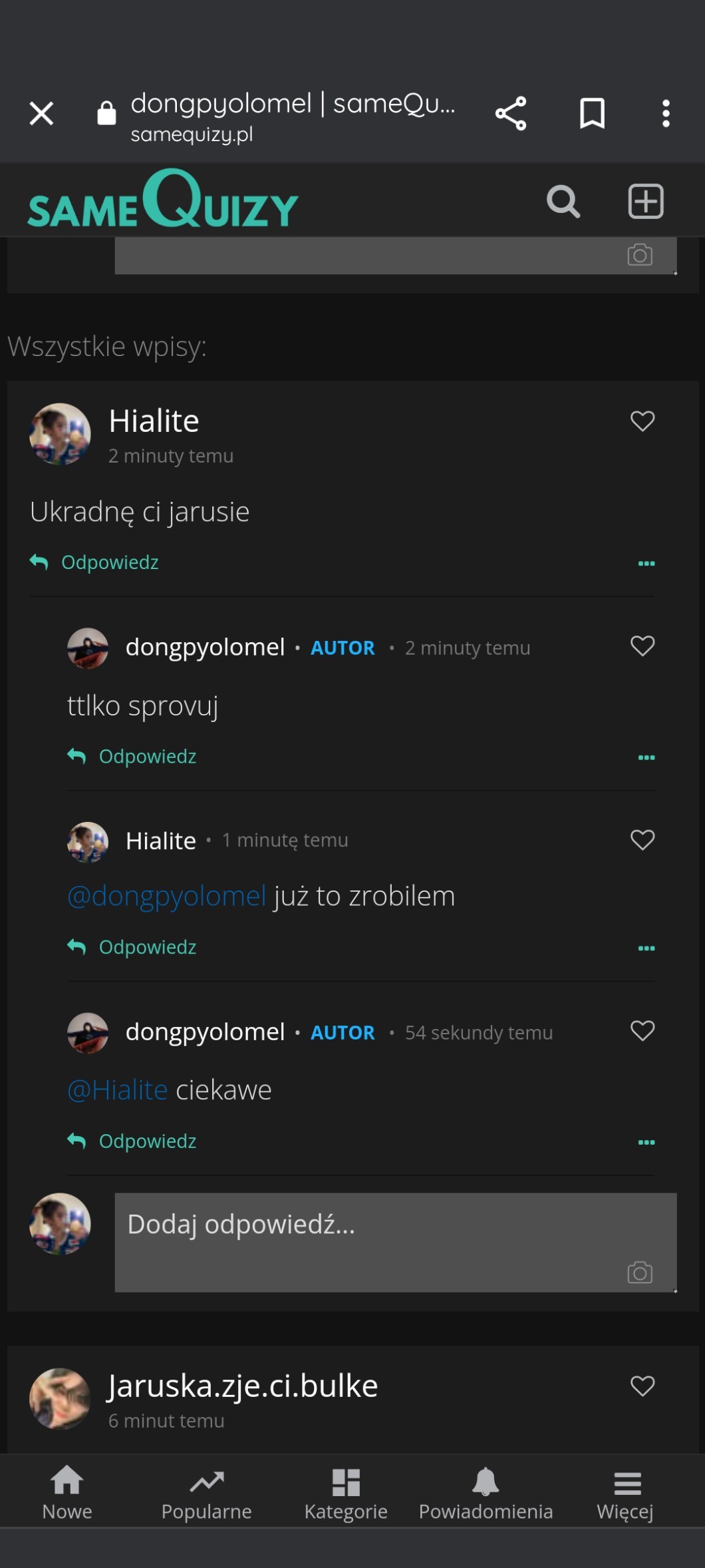Tap the create new quiz plus icon
This screenshot has height=1568, width=705.
(x=646, y=201)
